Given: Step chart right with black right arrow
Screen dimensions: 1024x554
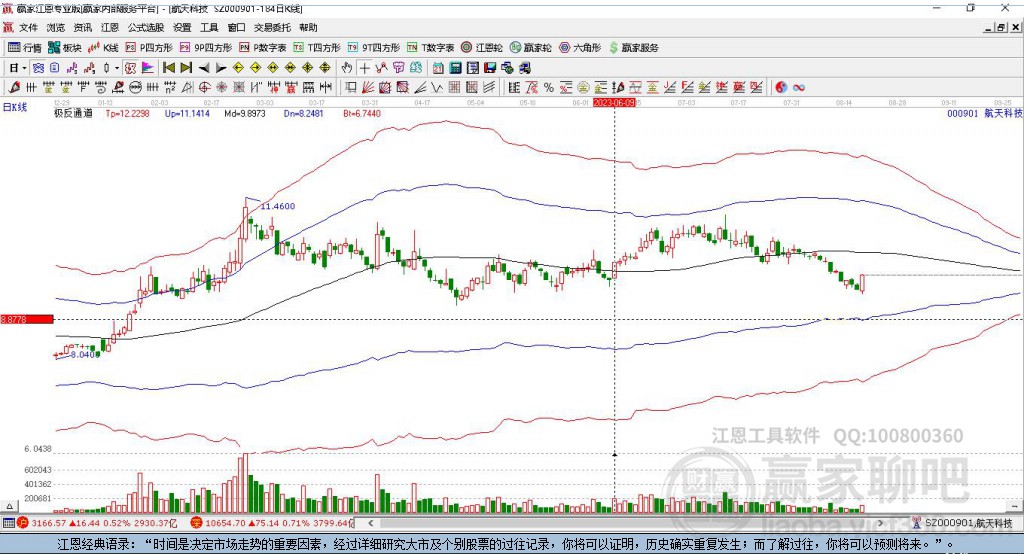Looking at the screenshot, I should pyautogui.click(x=221, y=68).
